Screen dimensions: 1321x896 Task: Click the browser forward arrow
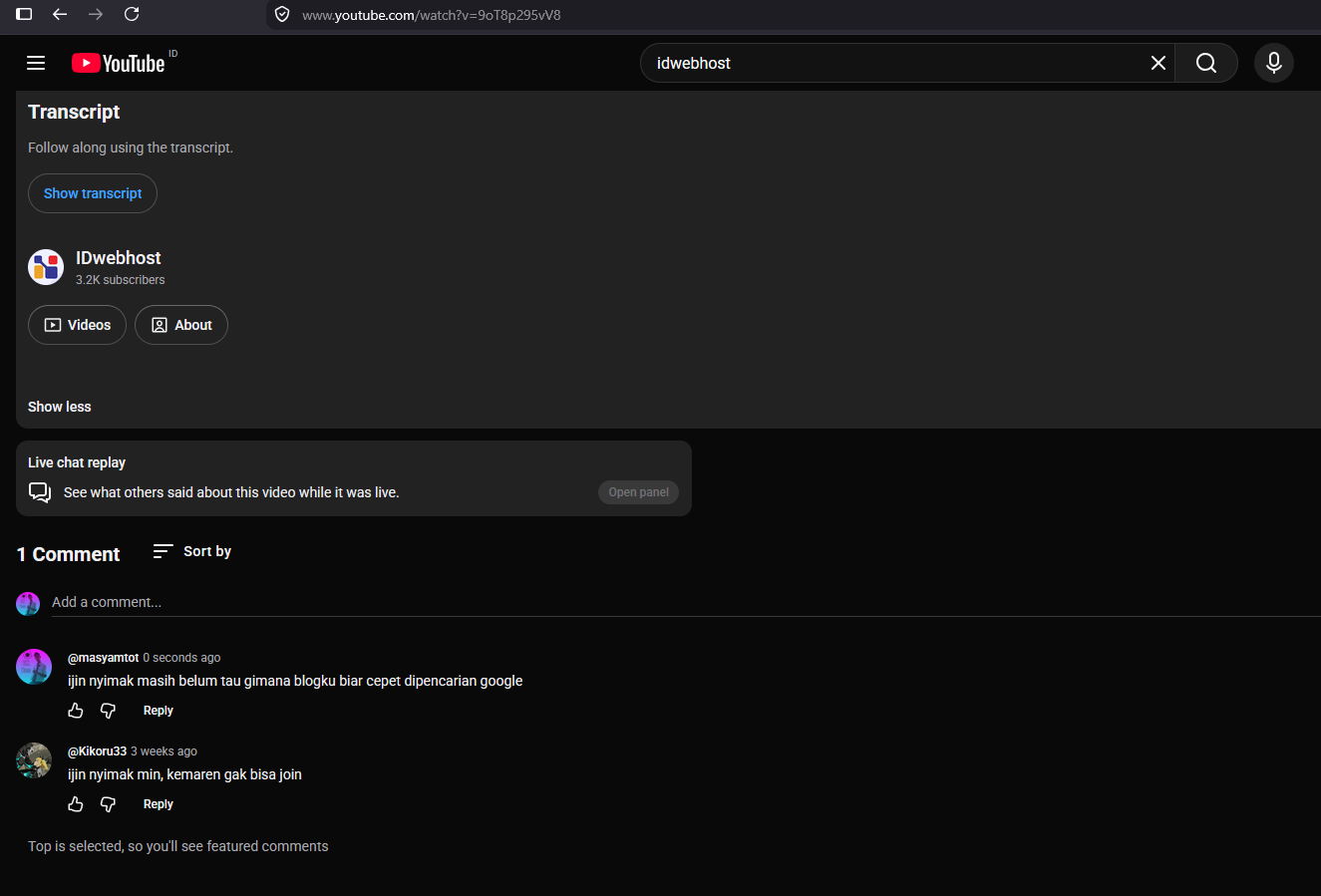tap(96, 14)
